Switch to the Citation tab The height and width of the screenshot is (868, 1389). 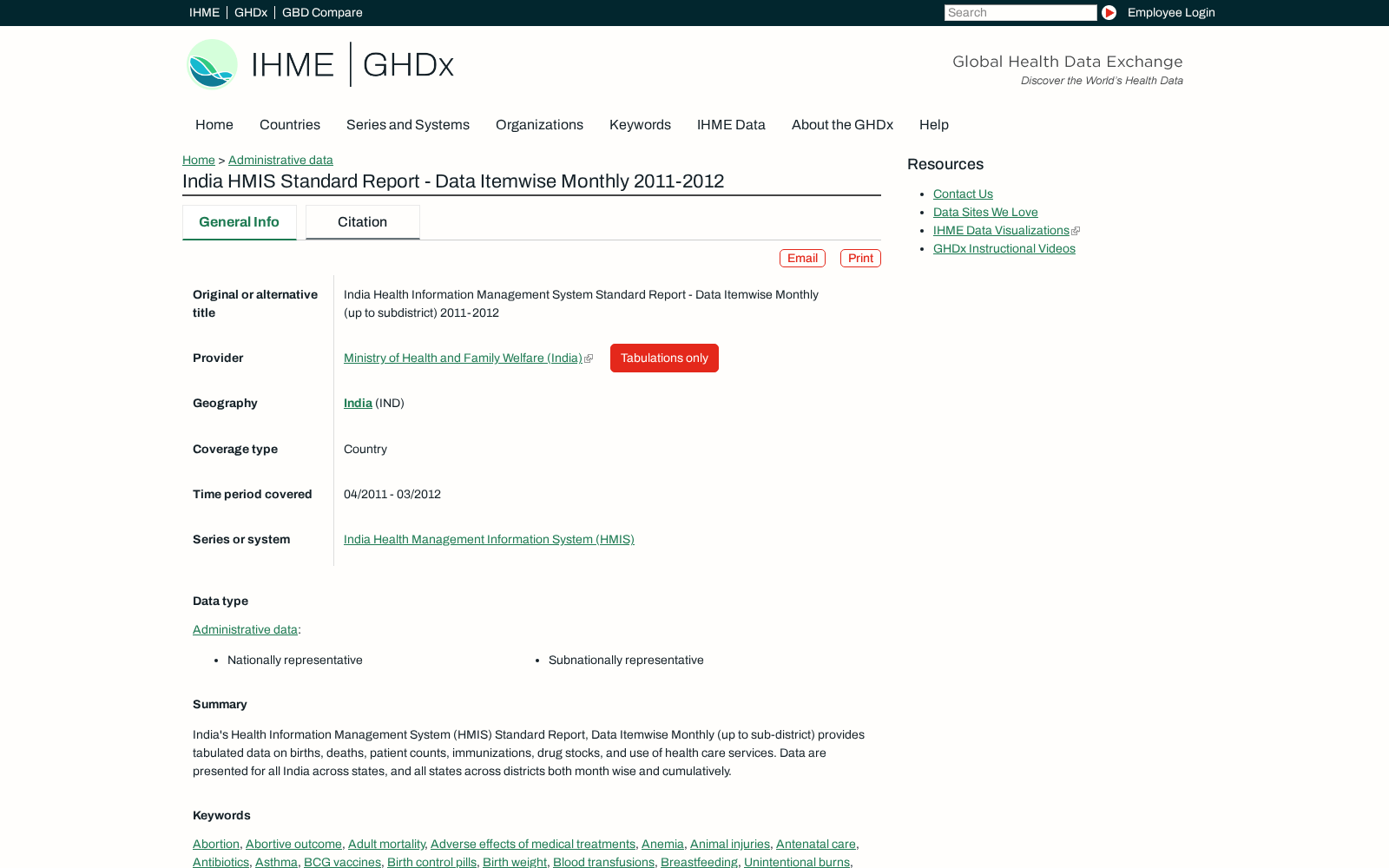point(363,222)
